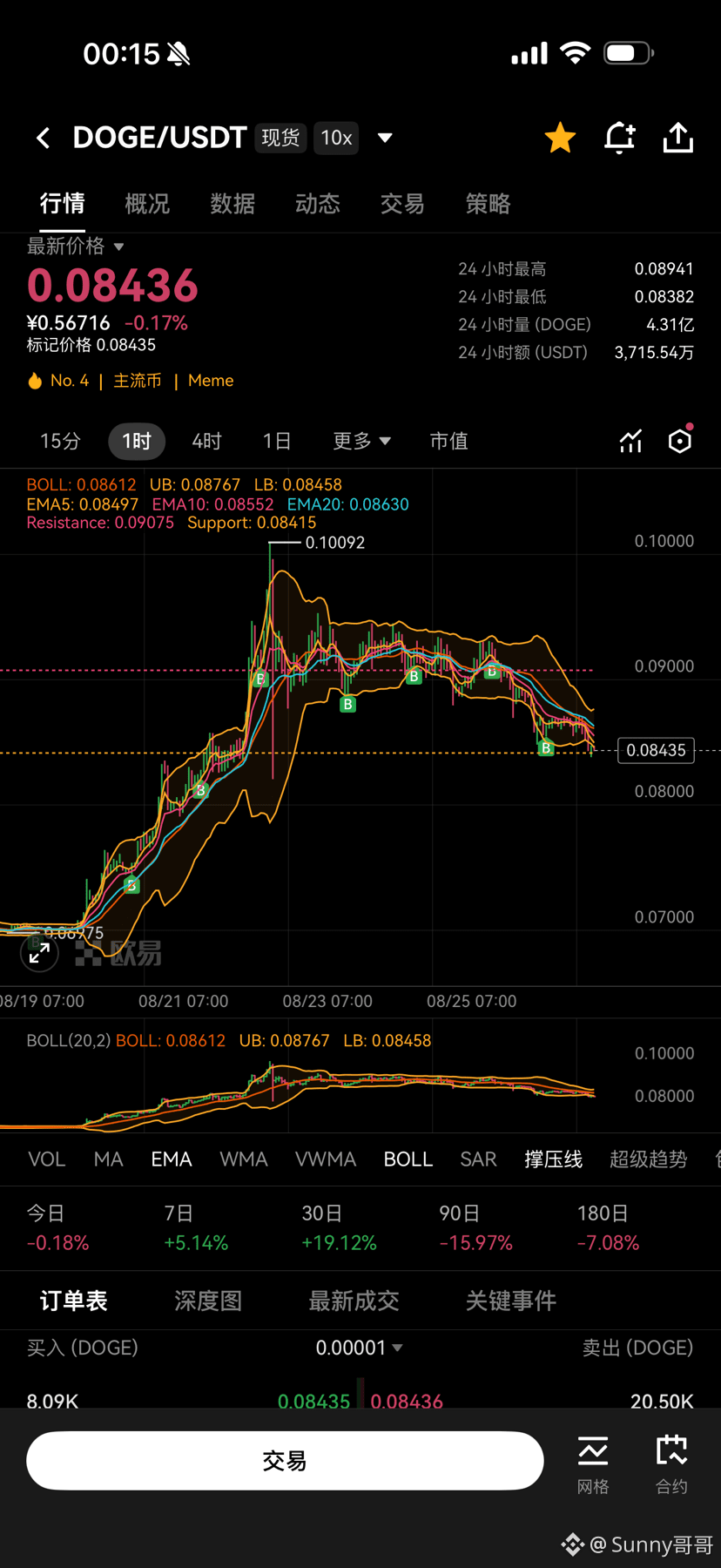Image resolution: width=721 pixels, height=1568 pixels.
Task: Tap the back arrow next to DOGE/USDT
Action: tap(43, 138)
